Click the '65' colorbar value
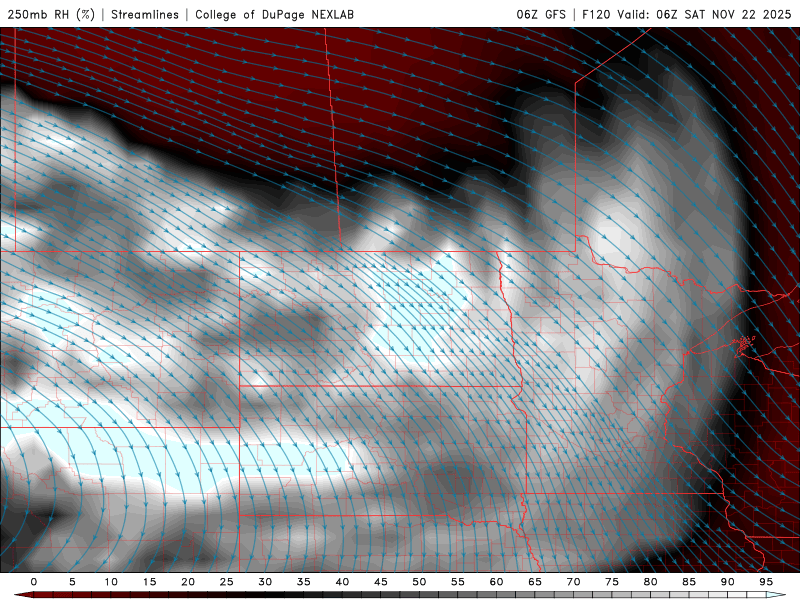The image size is (800, 600). pyautogui.click(x=535, y=582)
